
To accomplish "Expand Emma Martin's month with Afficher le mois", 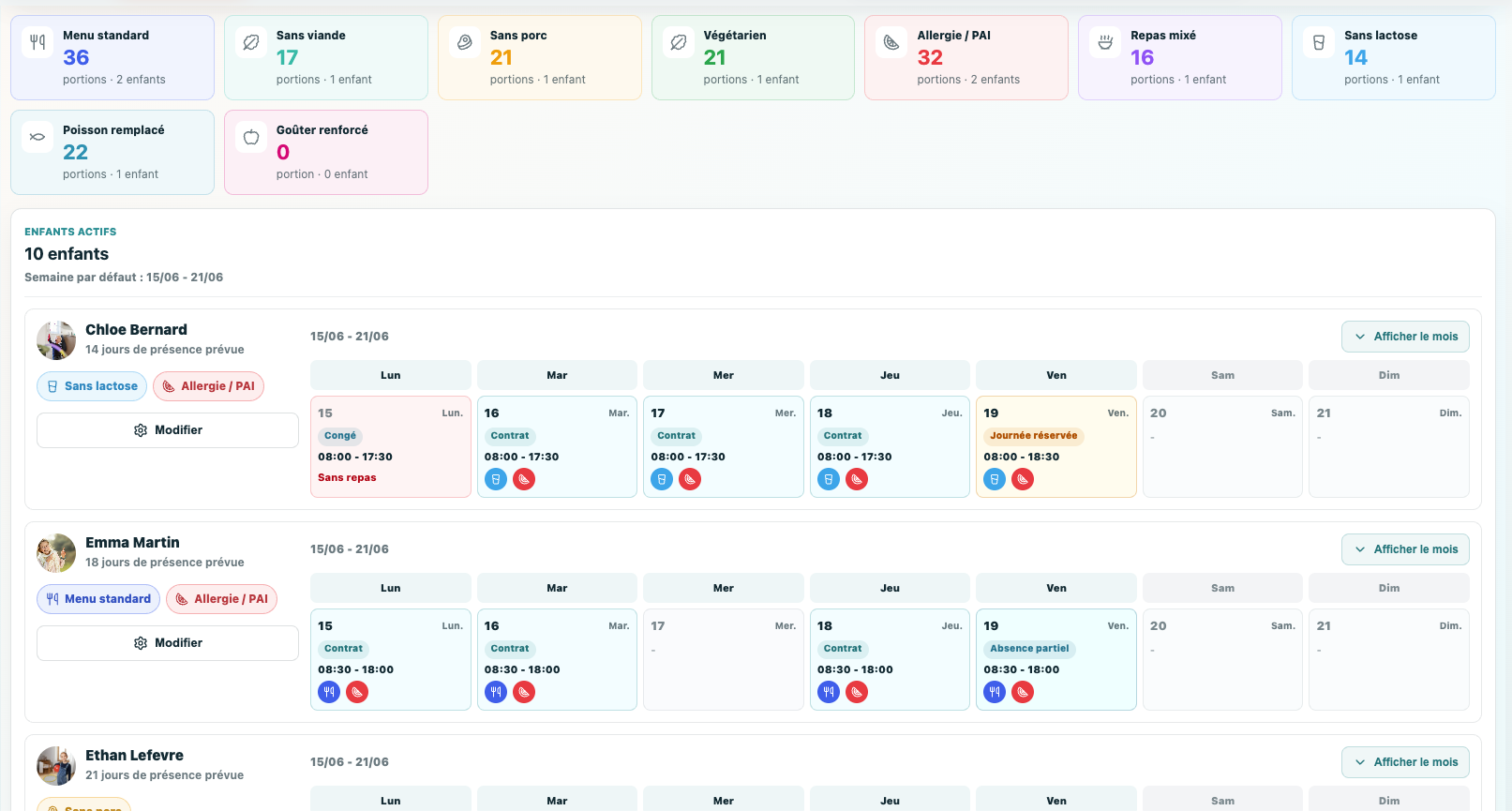I will [x=1405, y=549].
